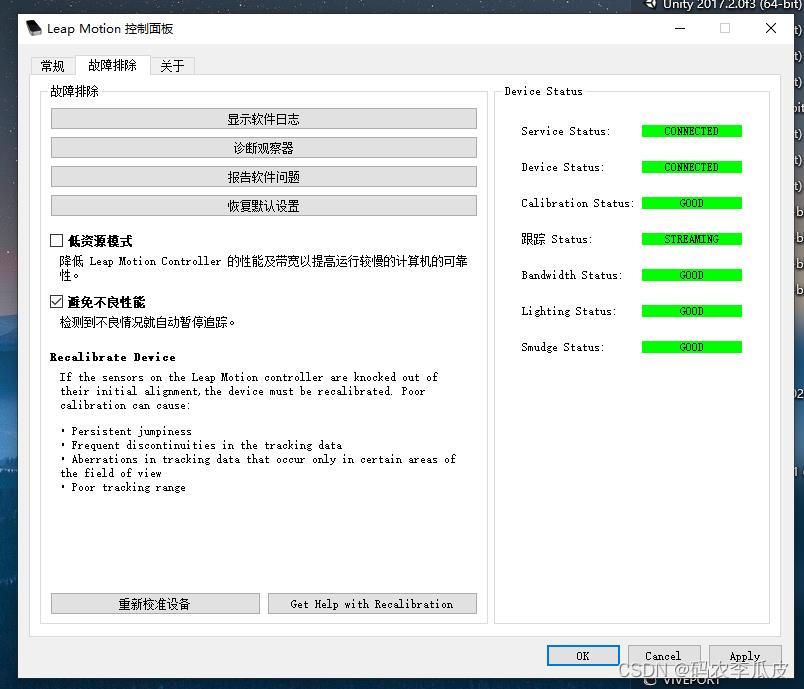This screenshot has width=804, height=689.
Task: Click the Device Status CONNECTED indicator
Action: [x=691, y=167]
